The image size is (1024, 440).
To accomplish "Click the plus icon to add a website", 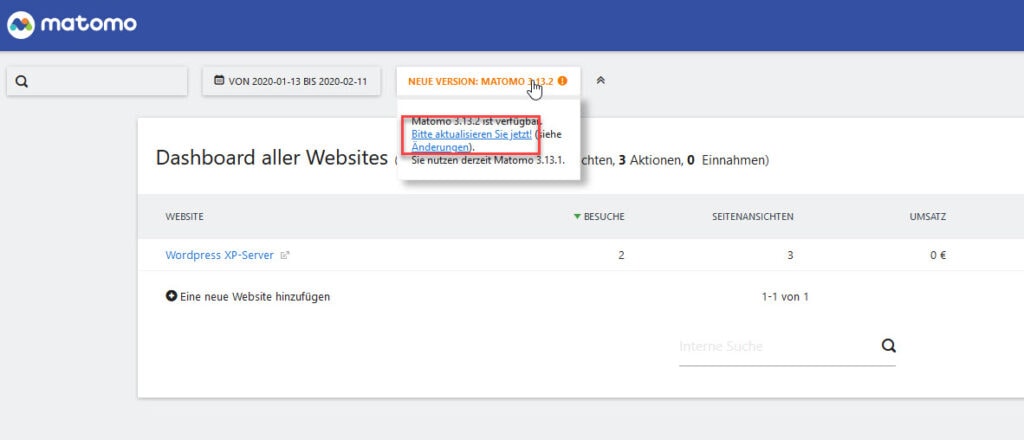I will click(172, 296).
